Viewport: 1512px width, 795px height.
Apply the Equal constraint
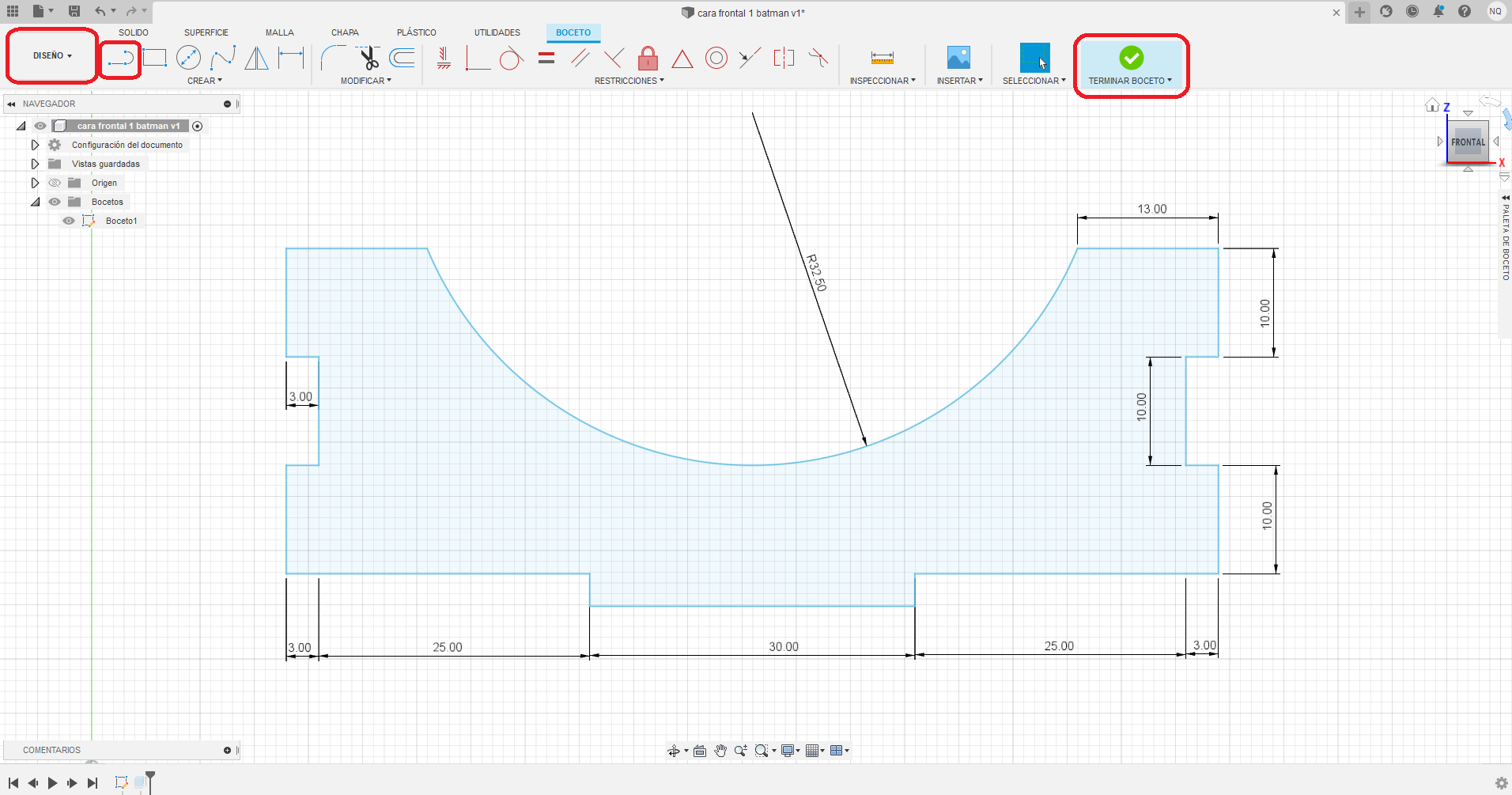546,58
